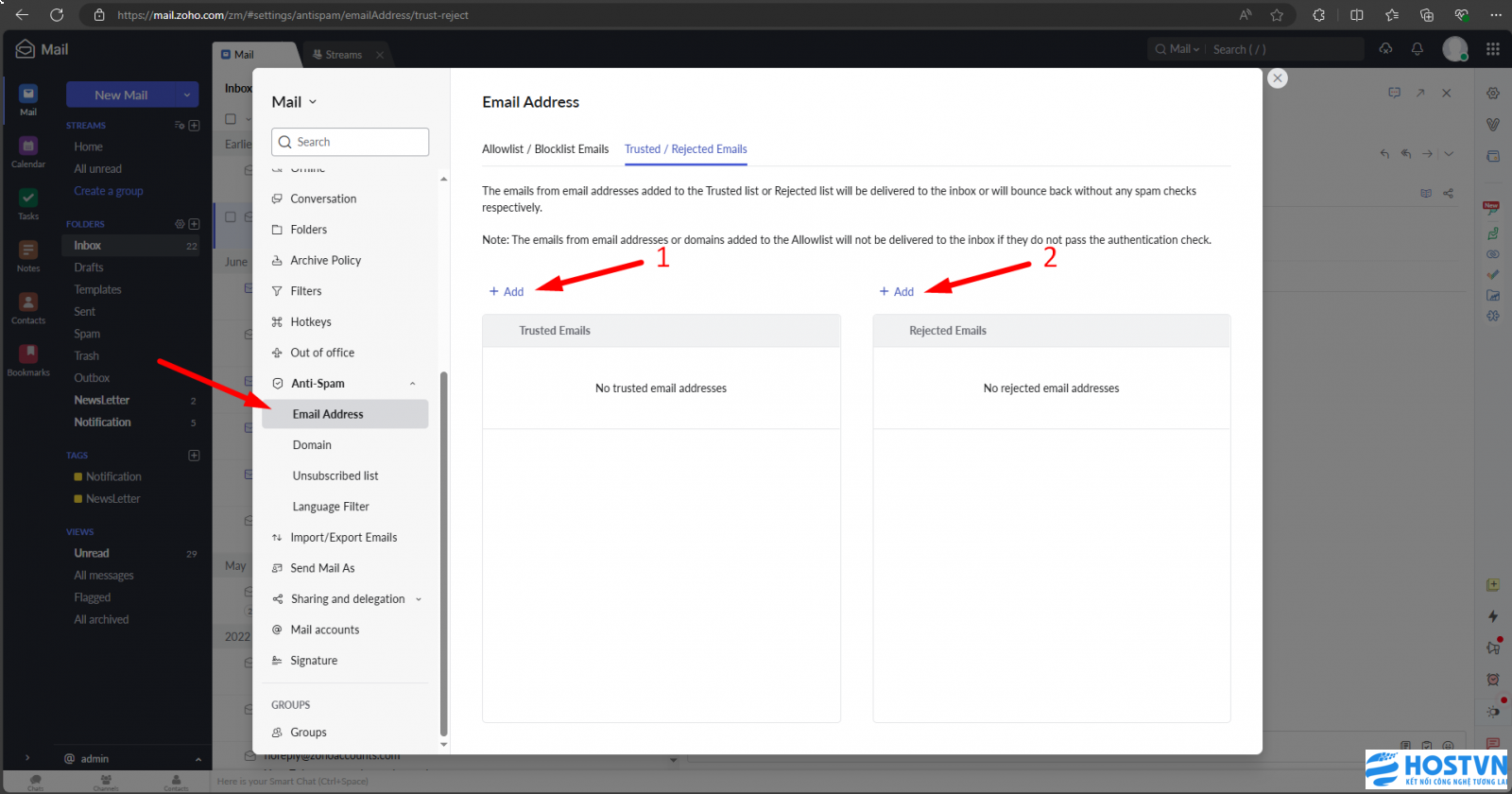Click the Channels icon in bottom bar
The width and height of the screenshot is (1512, 794).
click(x=106, y=783)
